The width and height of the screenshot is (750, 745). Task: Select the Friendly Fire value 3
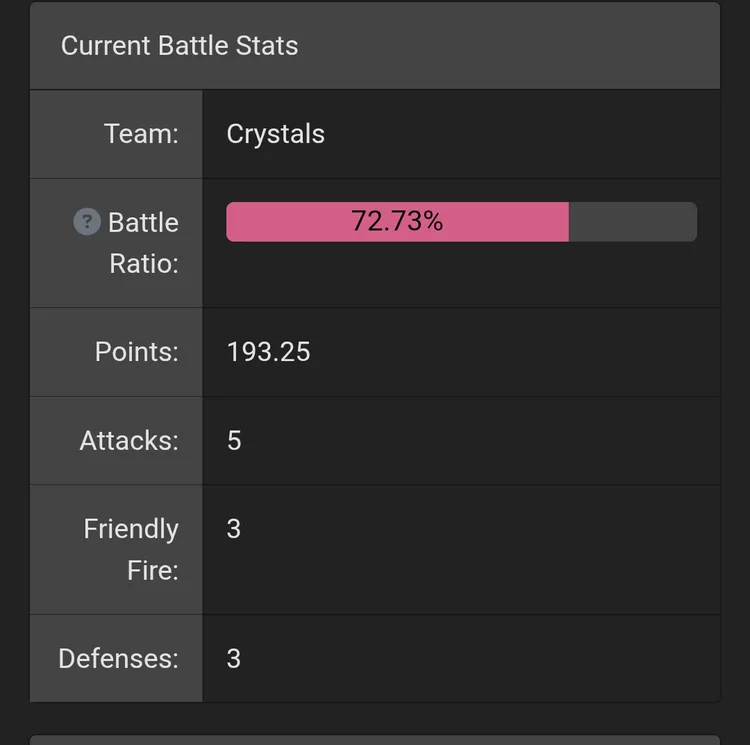233,529
